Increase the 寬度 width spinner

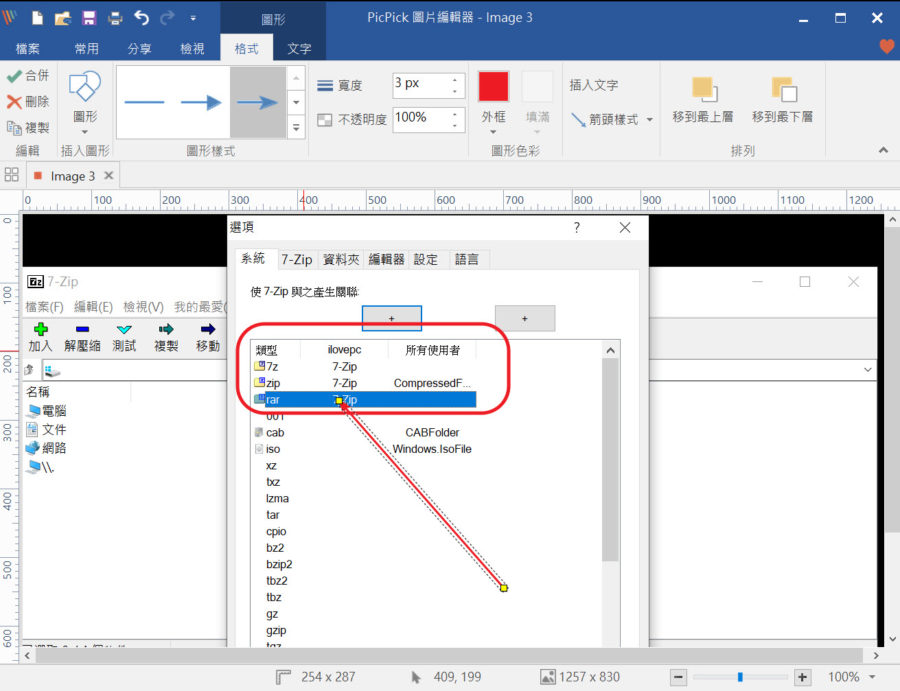455,79
